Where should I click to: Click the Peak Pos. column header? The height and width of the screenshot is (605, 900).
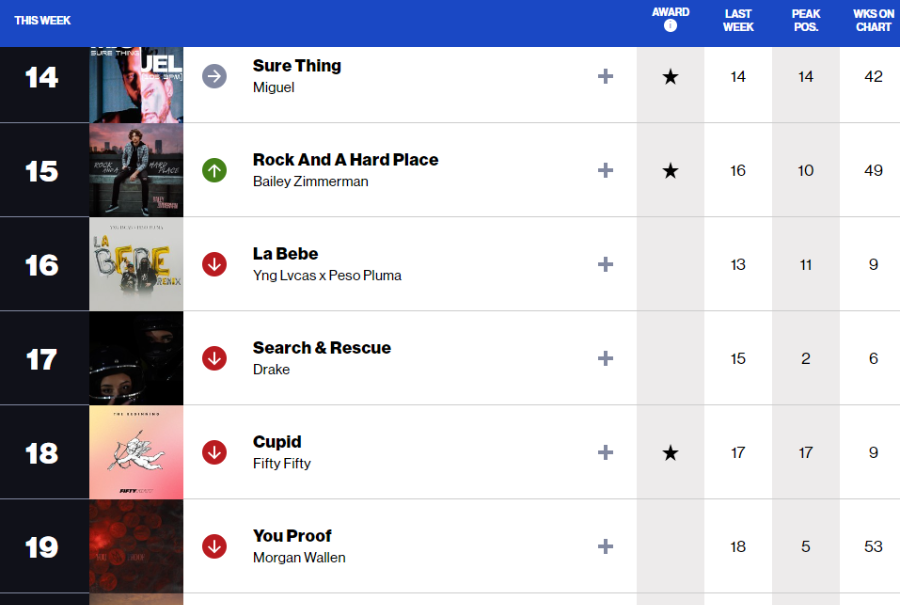pos(805,20)
